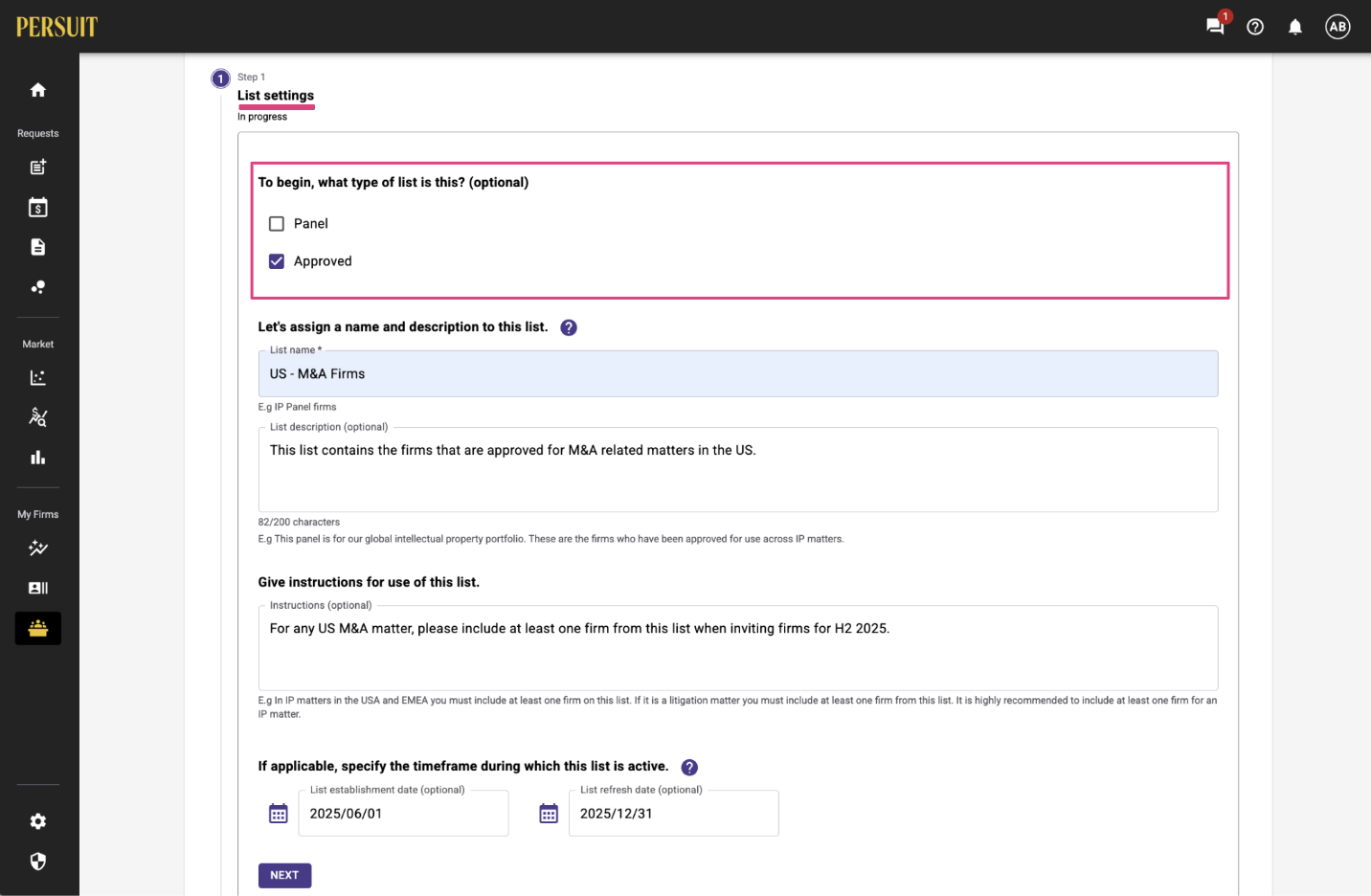This screenshot has height=896, width=1371.
Task: Click help icon beside timeframe heading
Action: [689, 768]
